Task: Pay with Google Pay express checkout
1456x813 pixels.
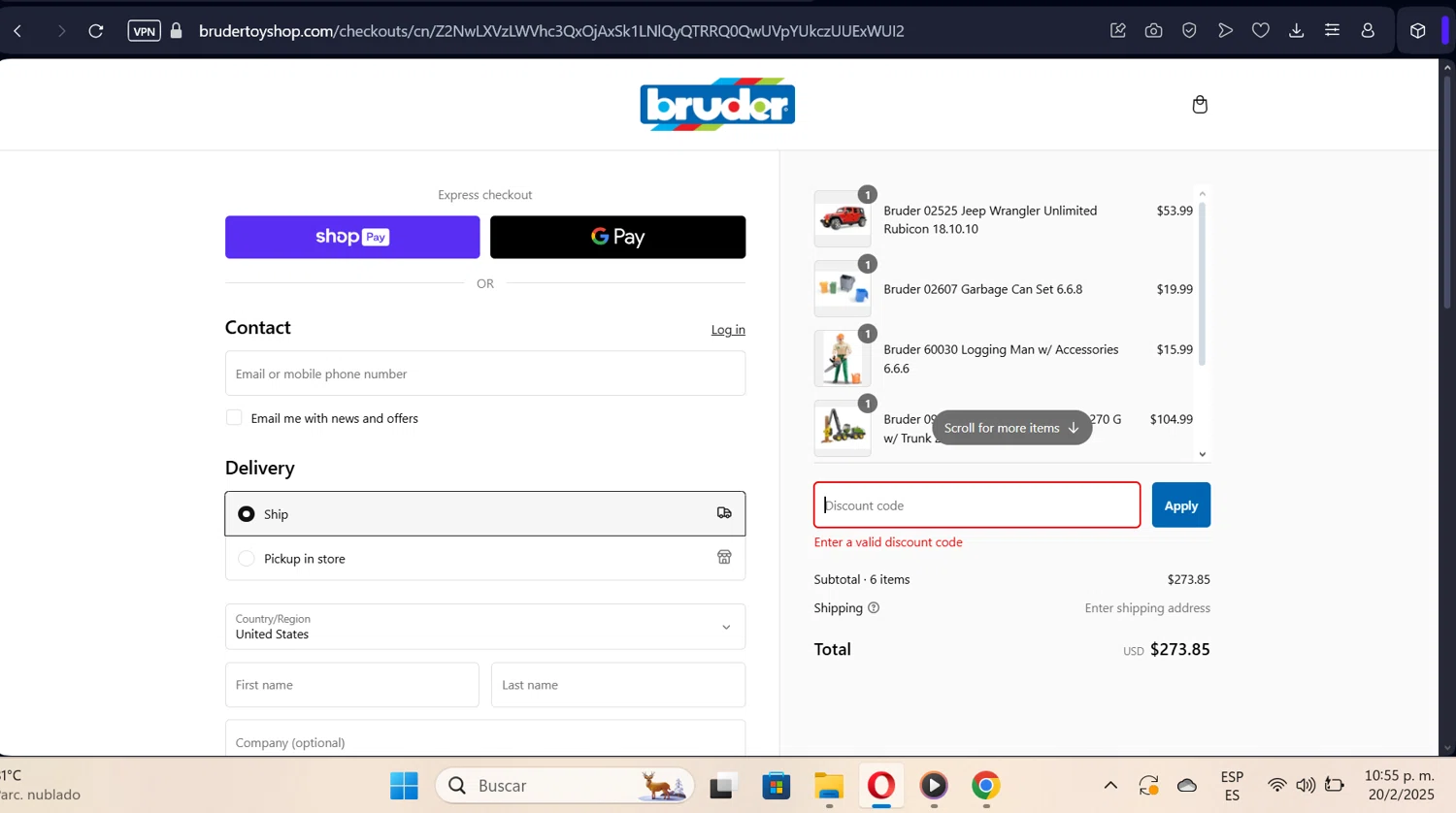Action: tap(617, 237)
